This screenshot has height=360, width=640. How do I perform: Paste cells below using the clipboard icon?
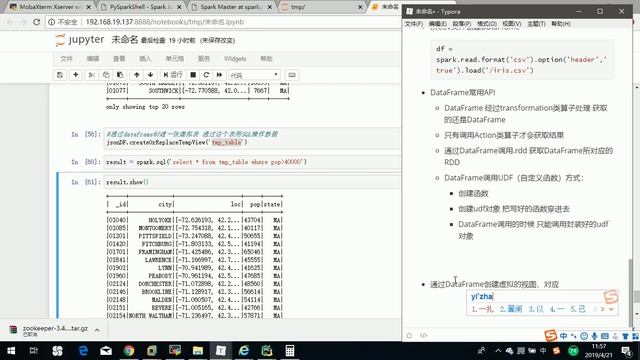(120, 75)
